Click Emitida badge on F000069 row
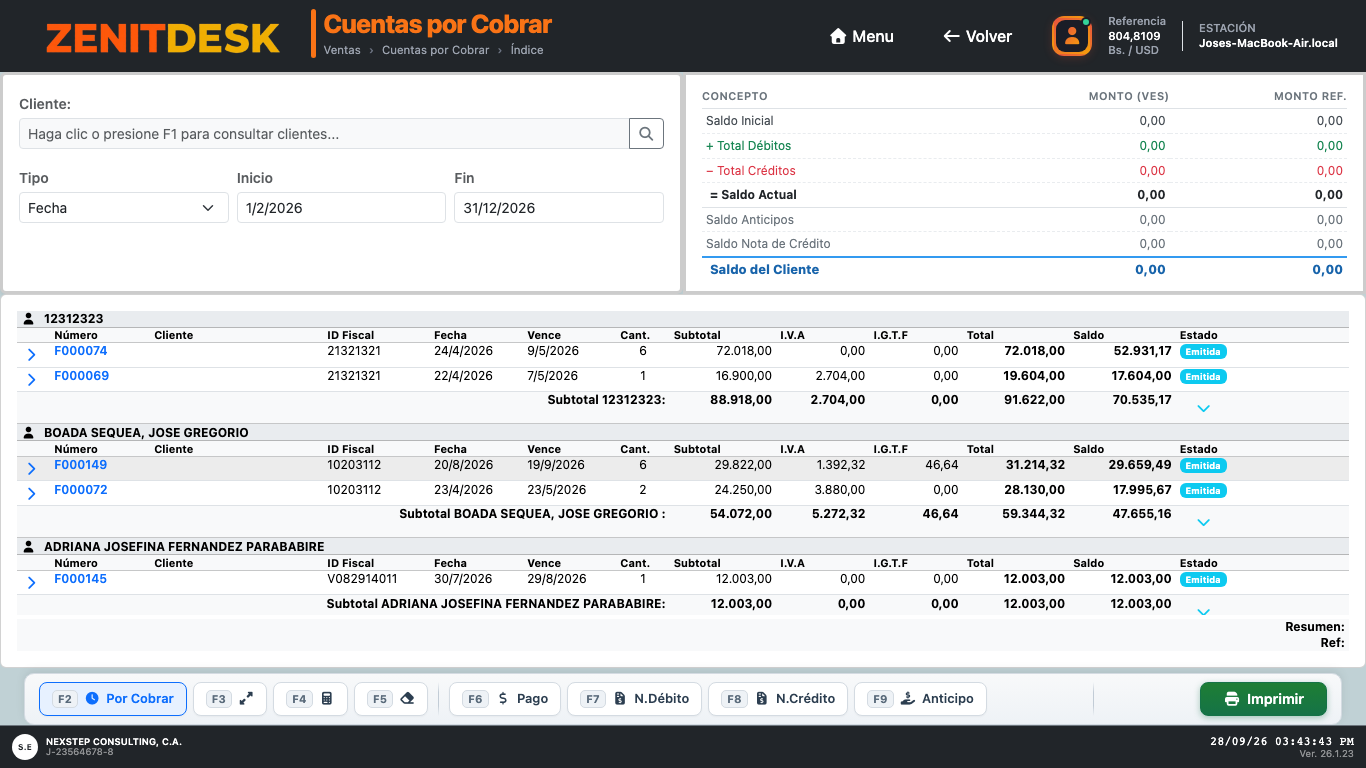The image size is (1366, 768). coord(1203,377)
